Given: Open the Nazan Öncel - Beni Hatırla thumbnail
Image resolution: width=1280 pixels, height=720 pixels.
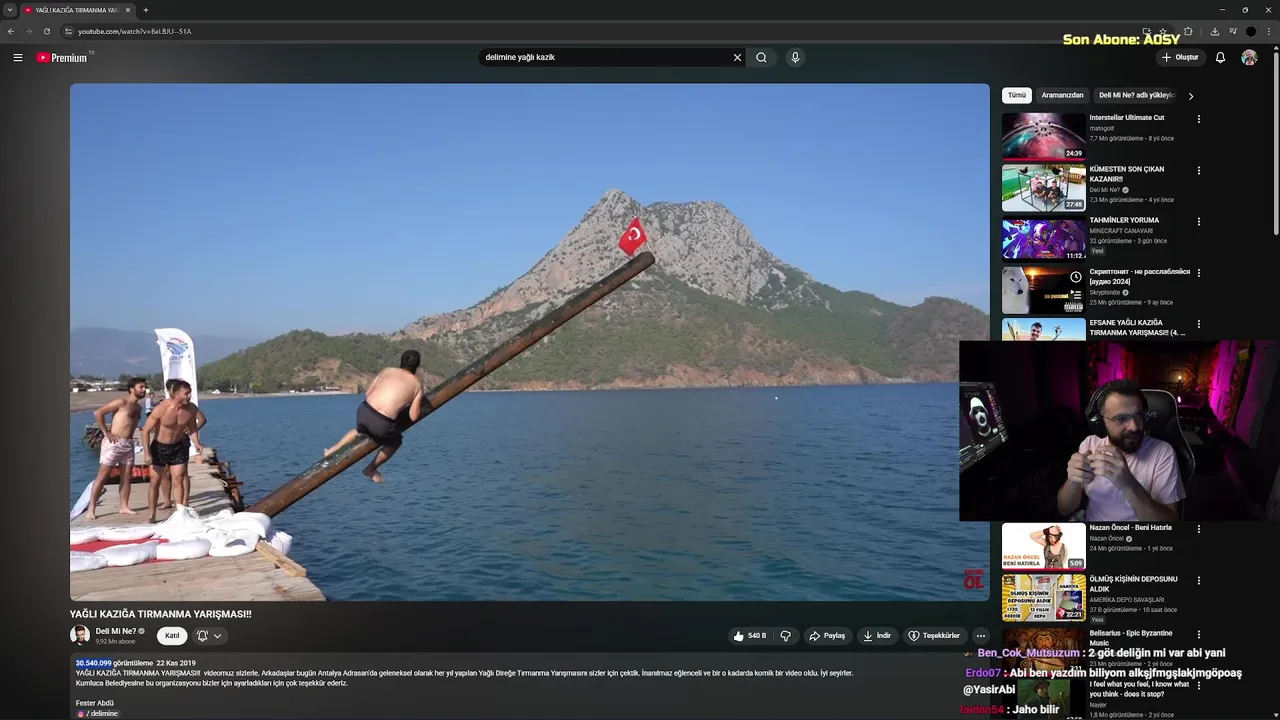Looking at the screenshot, I should [x=1044, y=546].
